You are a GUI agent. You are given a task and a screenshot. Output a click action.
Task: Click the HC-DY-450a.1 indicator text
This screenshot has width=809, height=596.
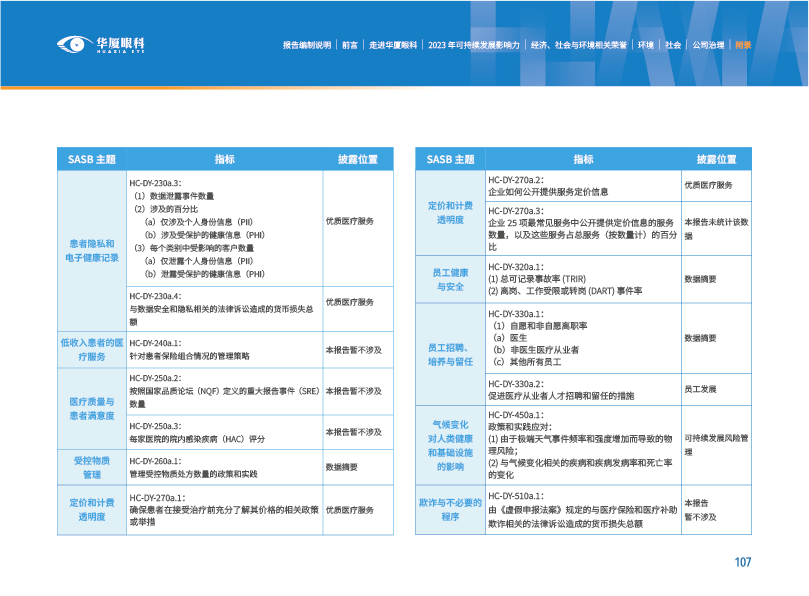point(516,414)
